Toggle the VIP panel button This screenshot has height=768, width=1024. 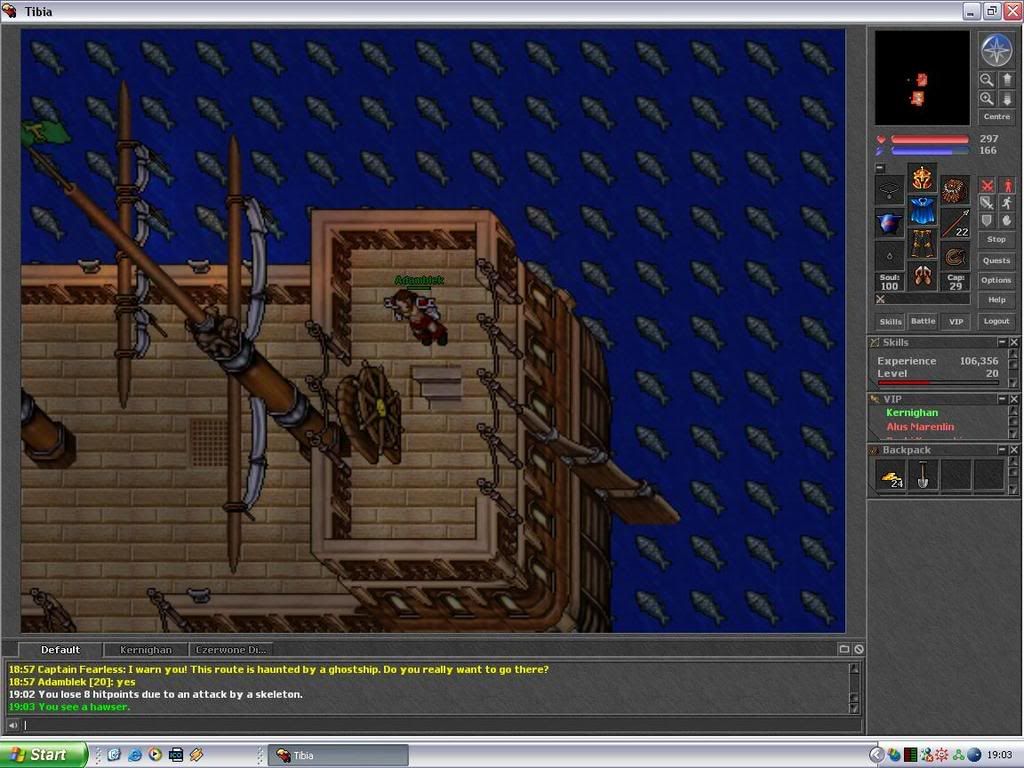pos(956,321)
